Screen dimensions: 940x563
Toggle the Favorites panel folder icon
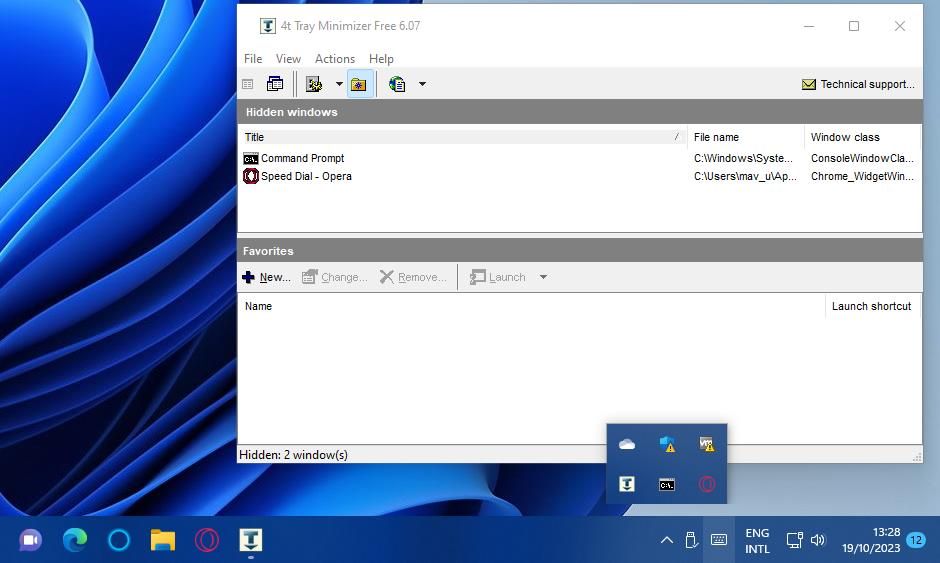pos(359,85)
